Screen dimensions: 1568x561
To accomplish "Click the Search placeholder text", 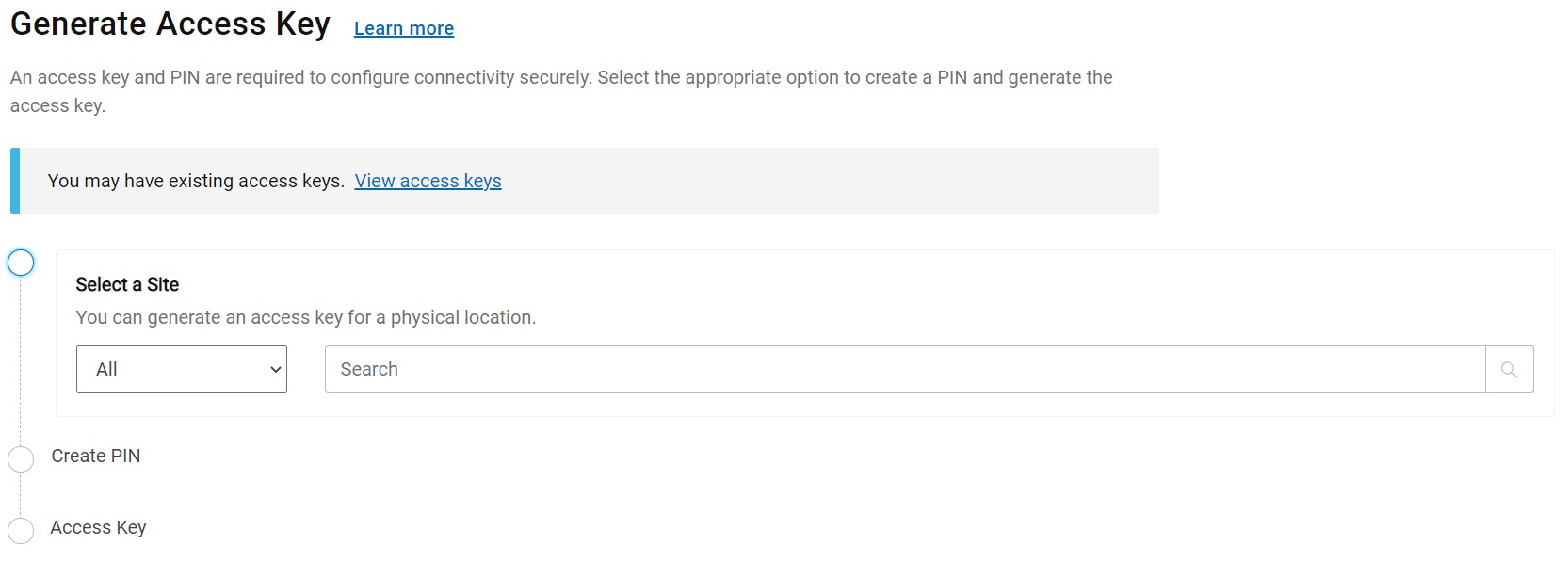I will (369, 369).
